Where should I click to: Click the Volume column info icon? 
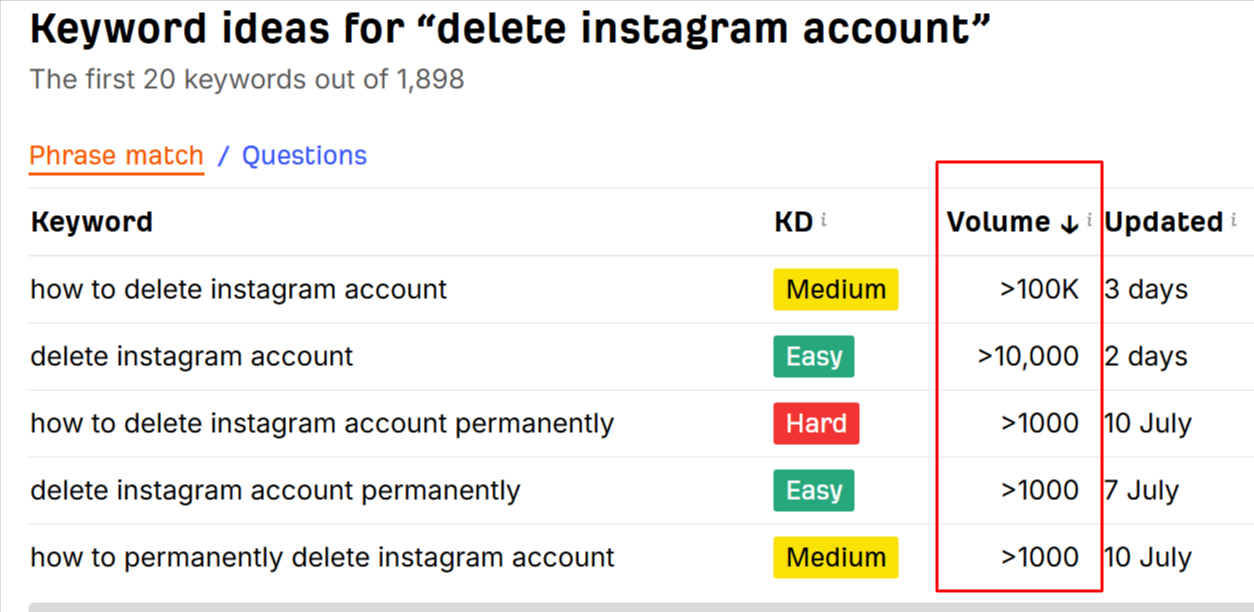pos(1089,219)
